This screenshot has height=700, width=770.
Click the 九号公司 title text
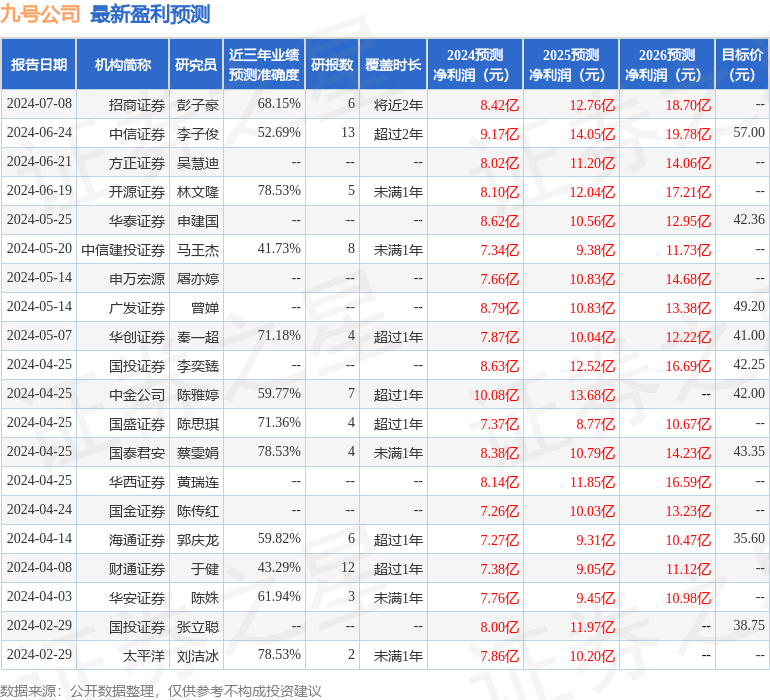tap(40, 14)
